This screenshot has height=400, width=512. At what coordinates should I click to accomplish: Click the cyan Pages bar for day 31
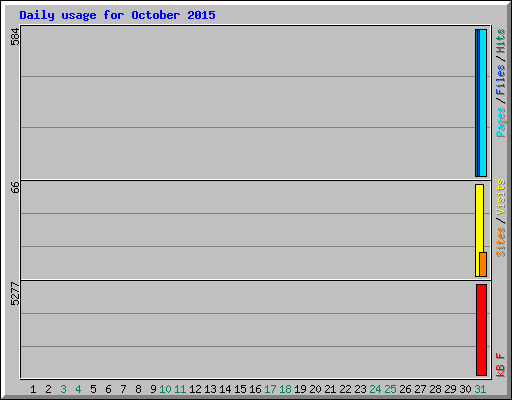[483, 103]
